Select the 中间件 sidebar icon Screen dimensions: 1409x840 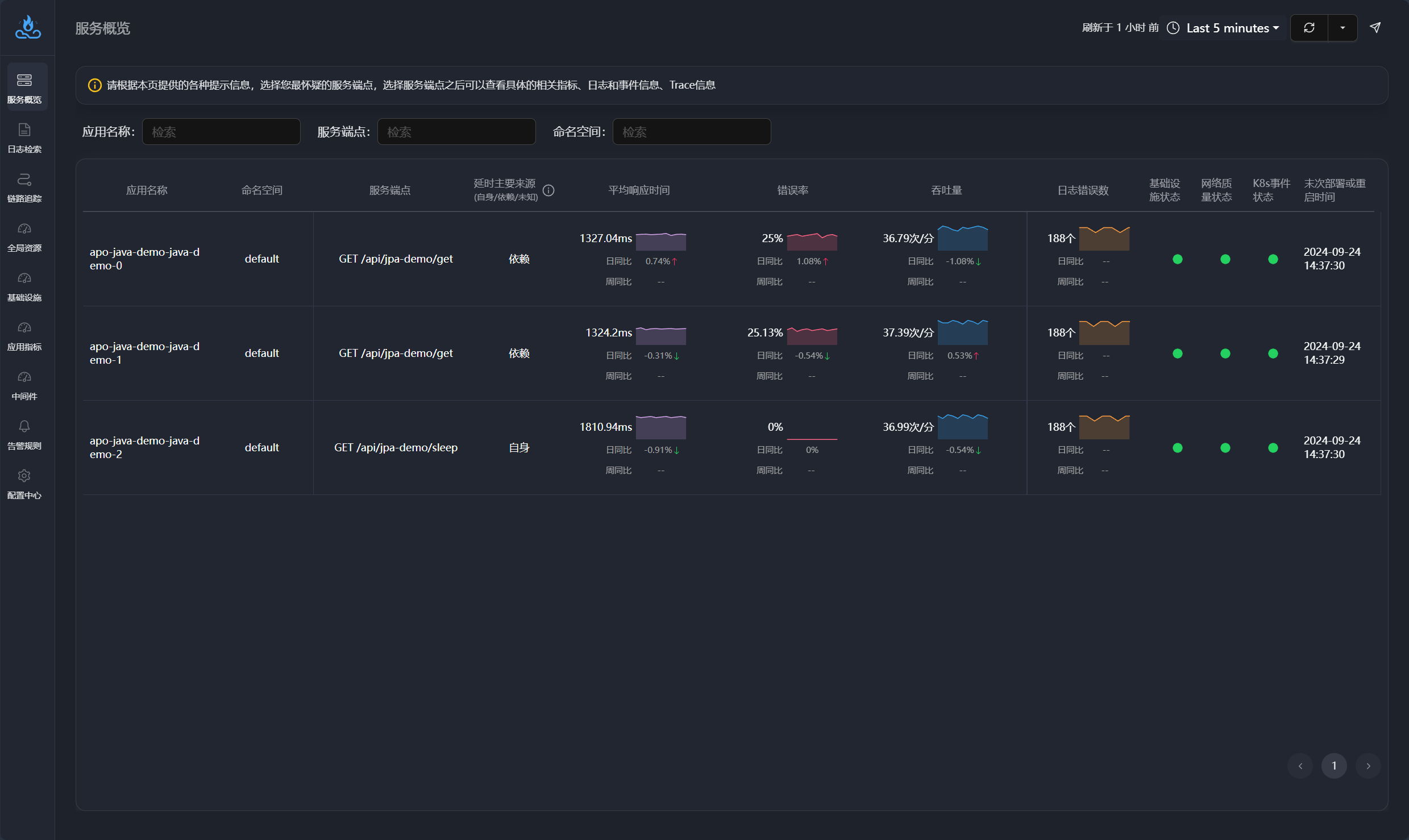(x=24, y=384)
